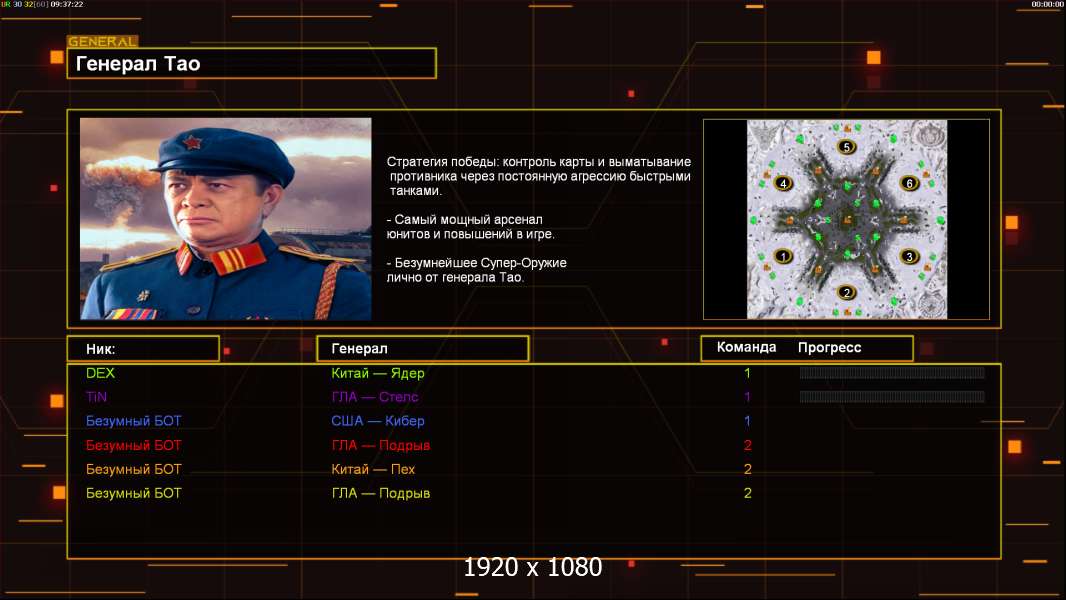
Task: Click the snowy map preview thumbnail
Action: click(847, 219)
